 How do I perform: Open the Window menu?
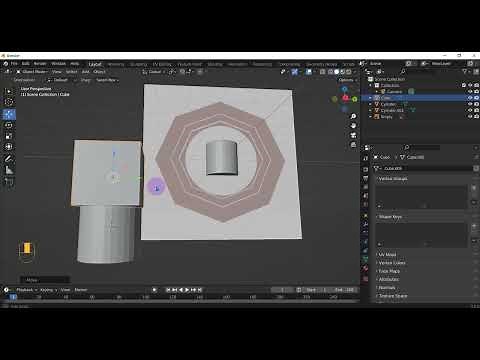pyautogui.click(x=58, y=64)
